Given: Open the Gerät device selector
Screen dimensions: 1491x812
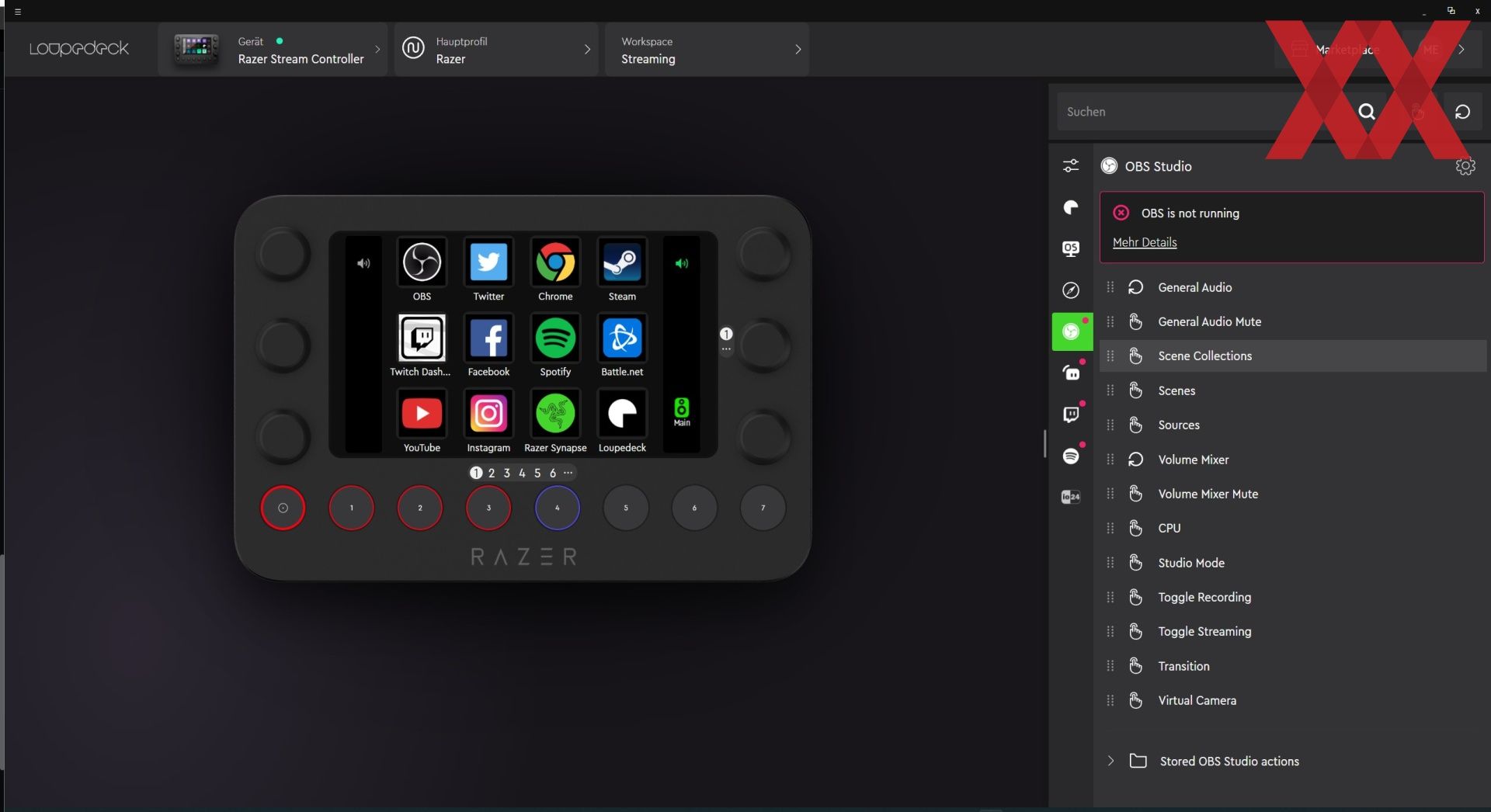Looking at the screenshot, I should pos(273,50).
